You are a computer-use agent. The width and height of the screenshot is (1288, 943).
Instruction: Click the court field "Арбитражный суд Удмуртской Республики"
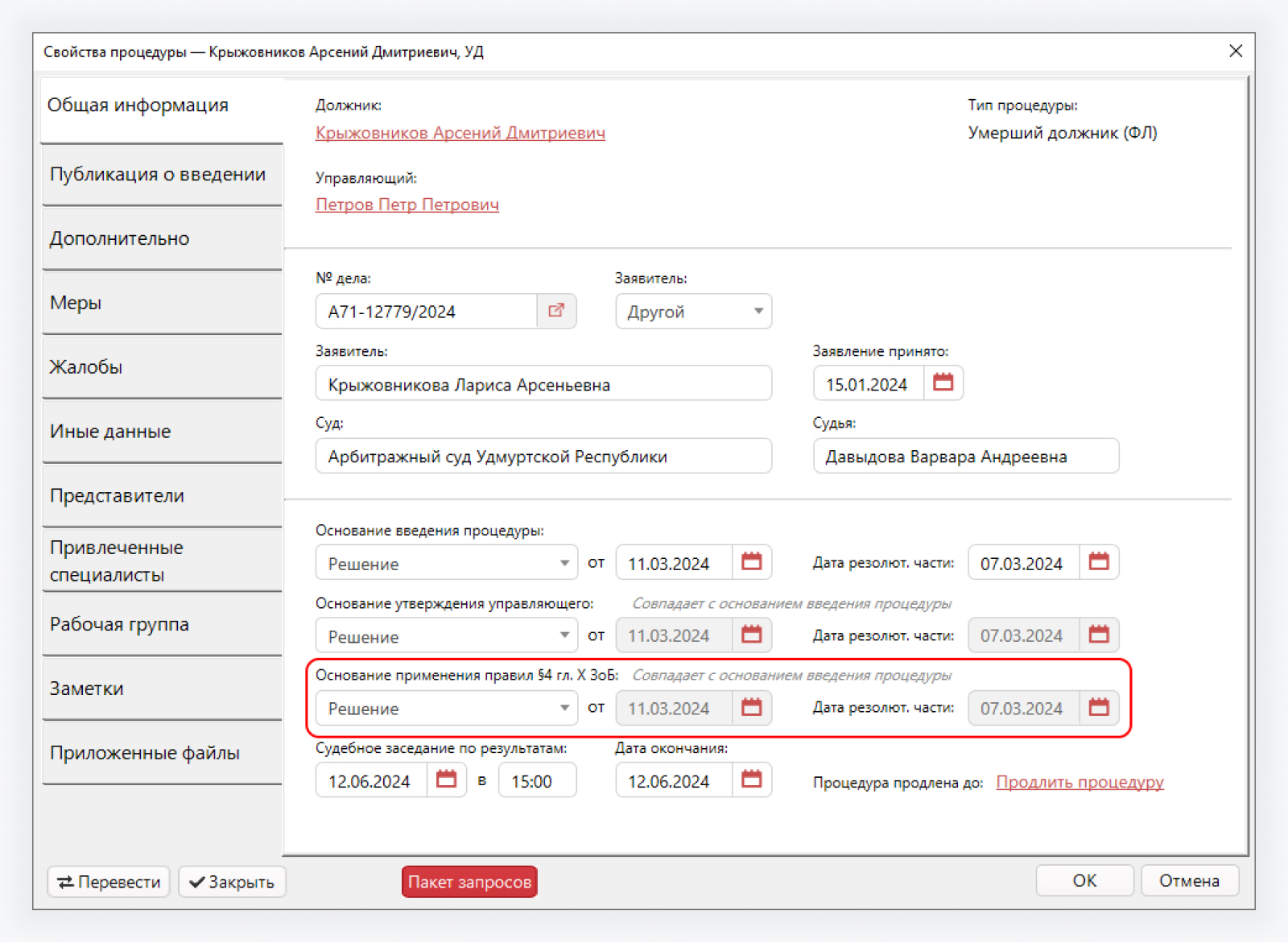pos(543,457)
